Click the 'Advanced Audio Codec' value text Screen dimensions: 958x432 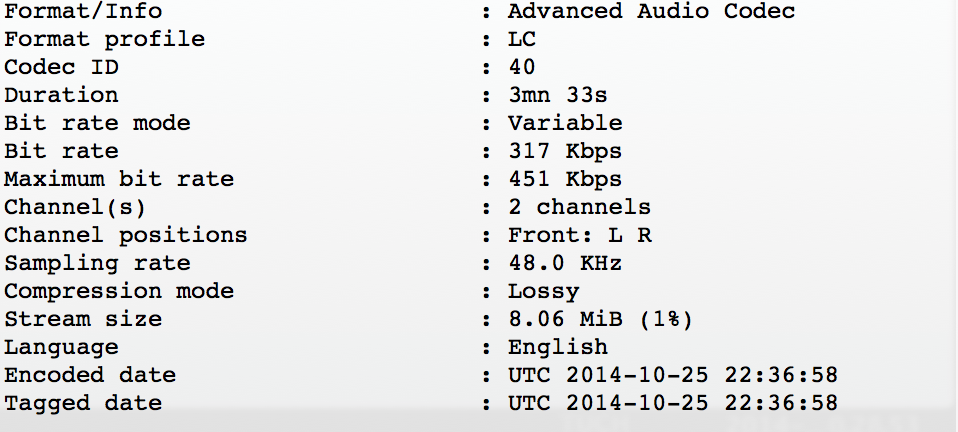coord(651,11)
